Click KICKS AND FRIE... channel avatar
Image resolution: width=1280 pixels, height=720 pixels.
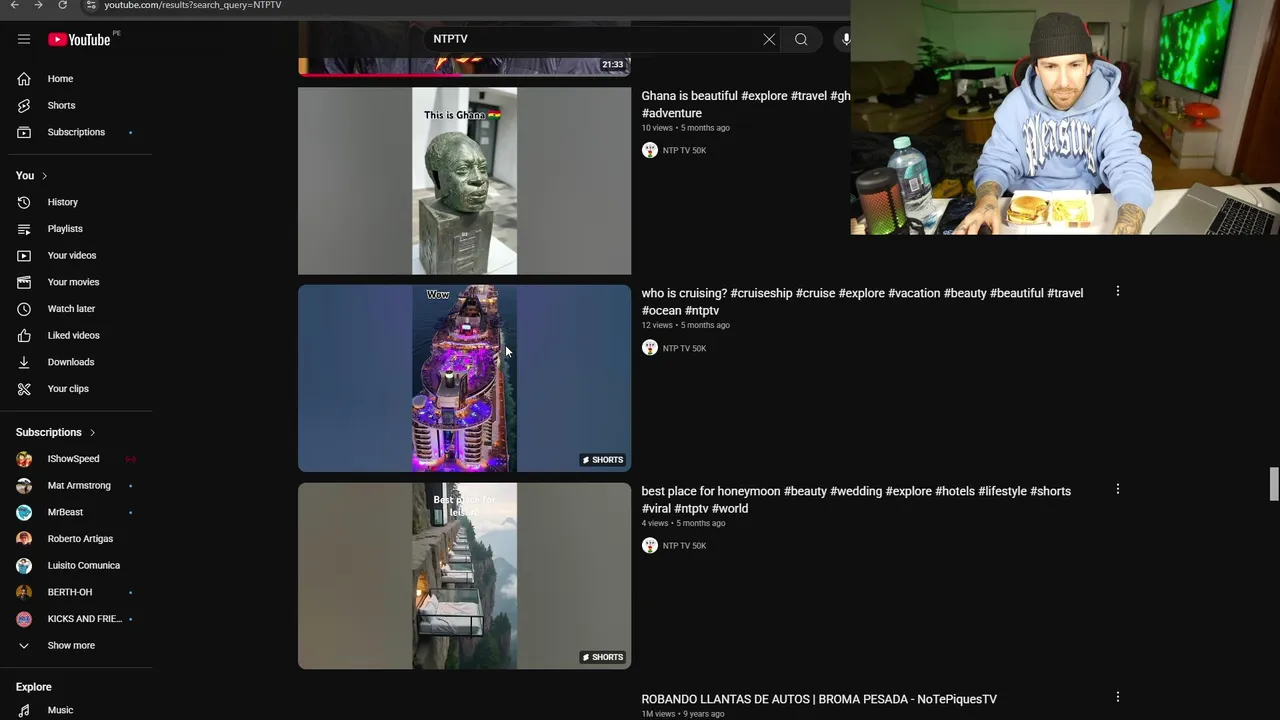coord(24,619)
